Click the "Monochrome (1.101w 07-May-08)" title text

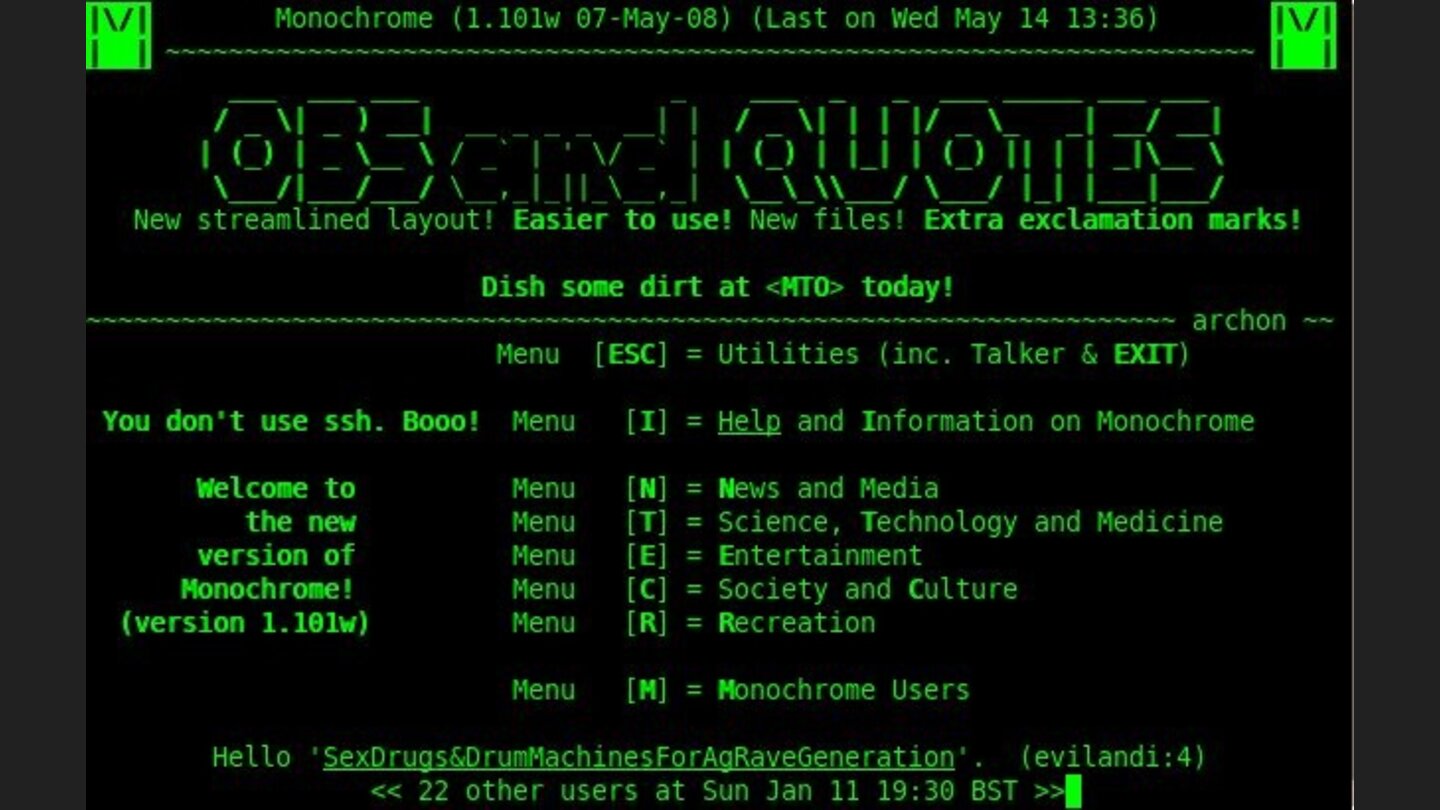pyautogui.click(x=505, y=18)
